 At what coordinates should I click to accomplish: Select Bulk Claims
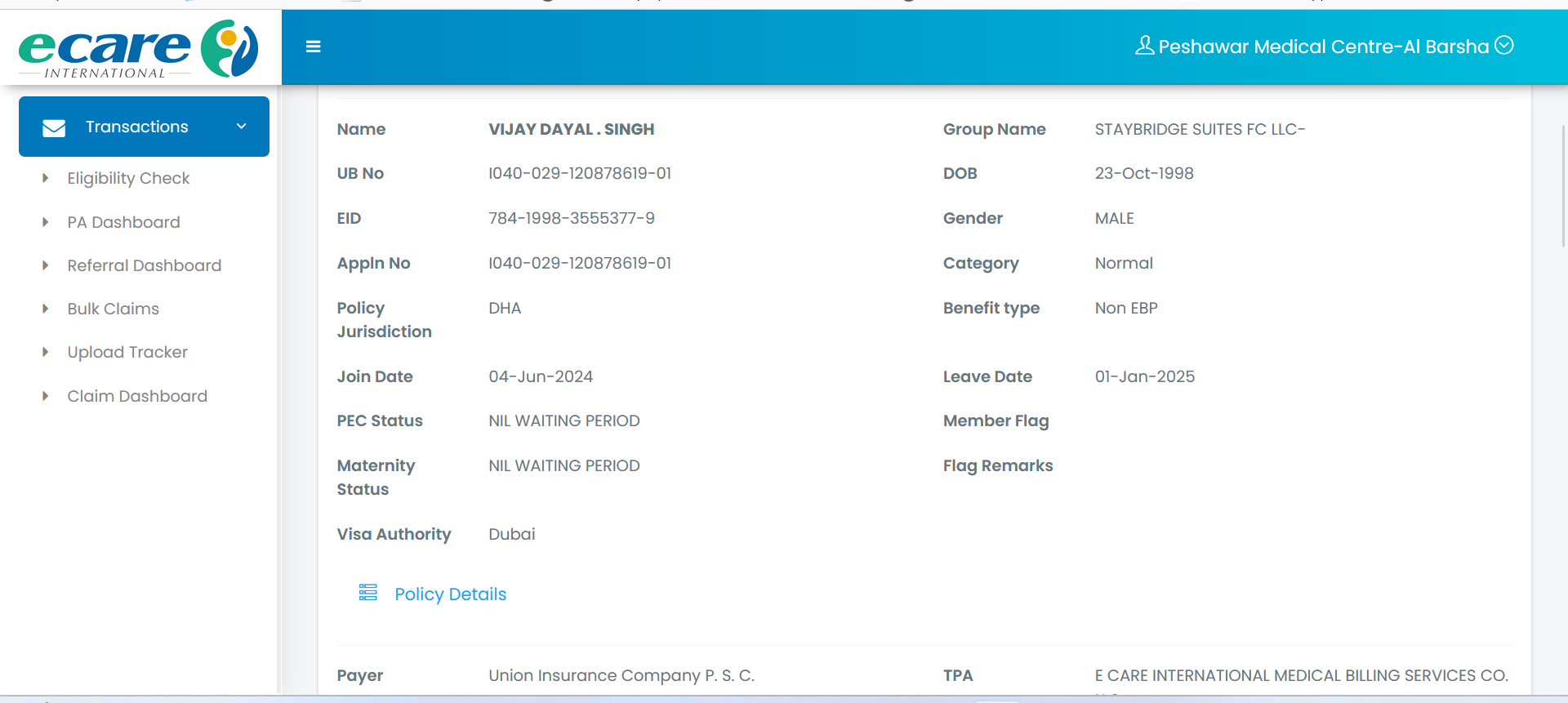(x=114, y=309)
